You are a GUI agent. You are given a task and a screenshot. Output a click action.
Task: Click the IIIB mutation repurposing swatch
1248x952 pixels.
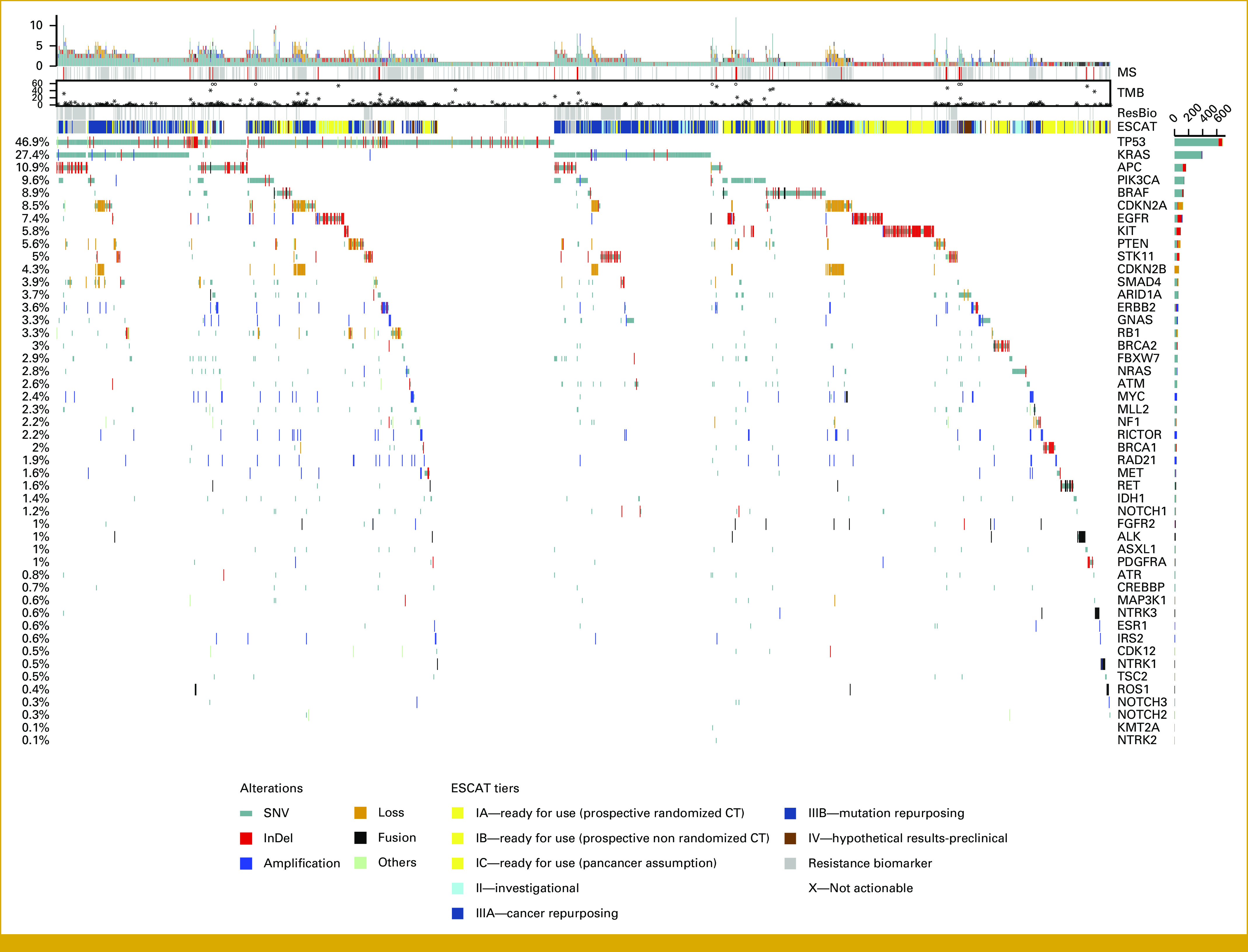point(790,813)
